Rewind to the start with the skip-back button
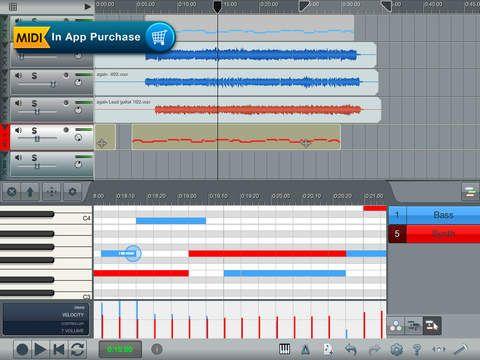Screen dimensions: 480x360 pos(59,349)
